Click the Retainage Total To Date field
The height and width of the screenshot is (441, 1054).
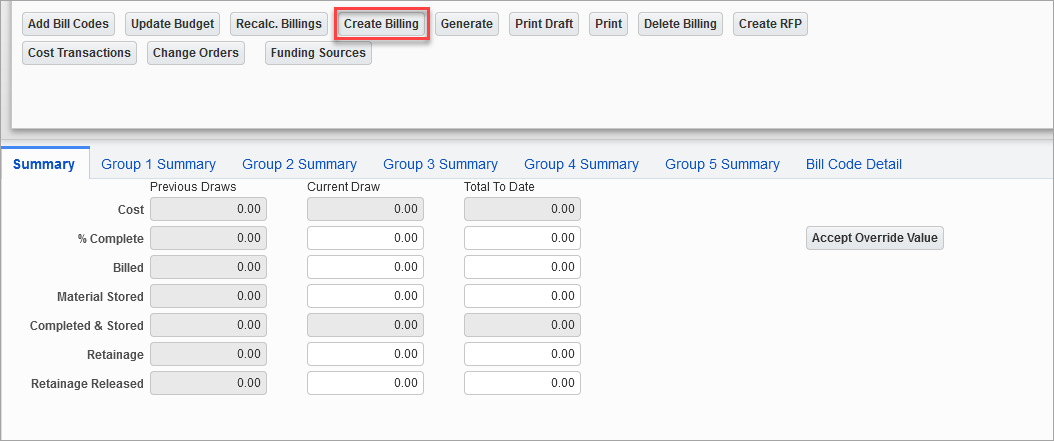click(522, 354)
